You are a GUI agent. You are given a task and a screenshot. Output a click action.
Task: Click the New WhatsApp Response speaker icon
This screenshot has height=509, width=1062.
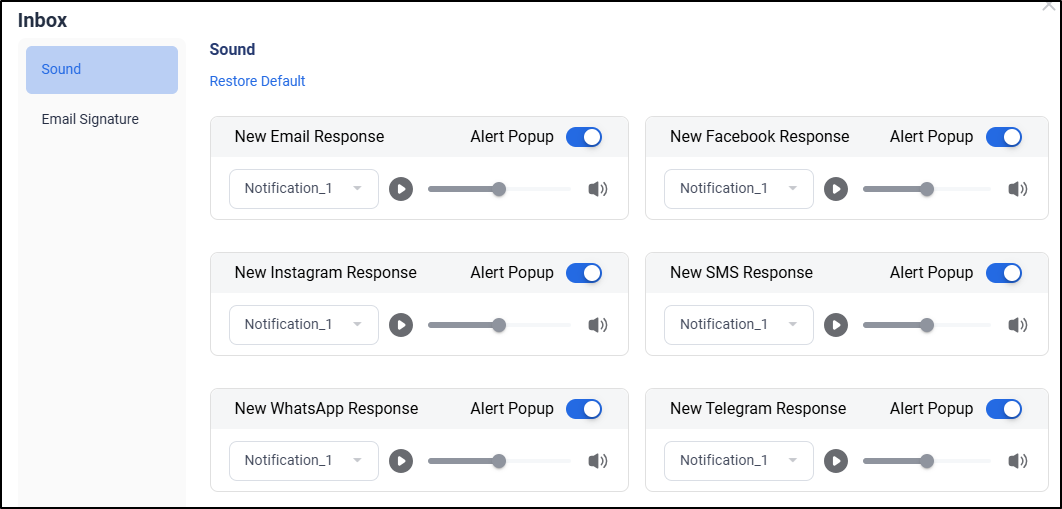[x=598, y=461]
